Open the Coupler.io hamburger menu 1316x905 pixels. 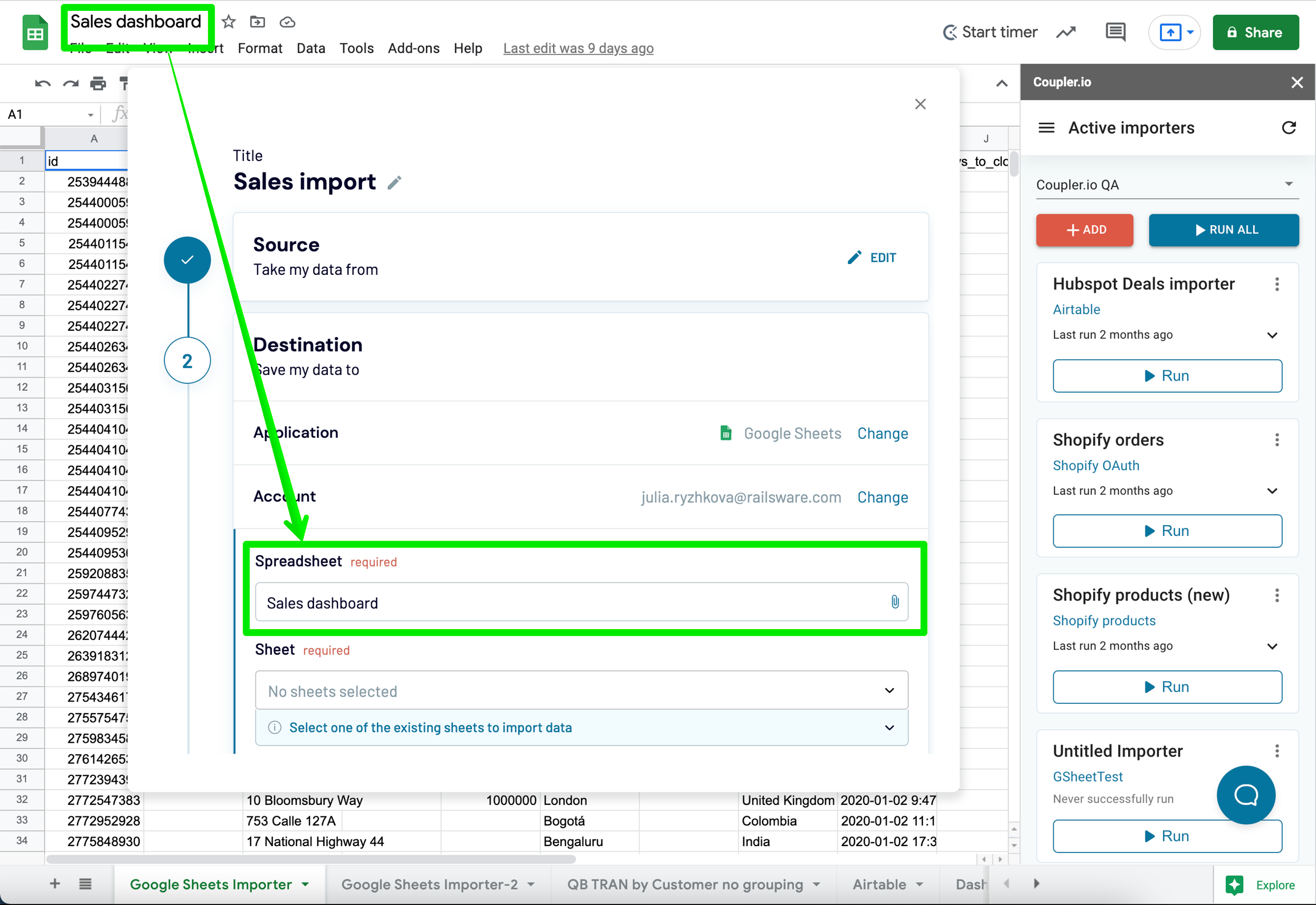click(x=1046, y=128)
